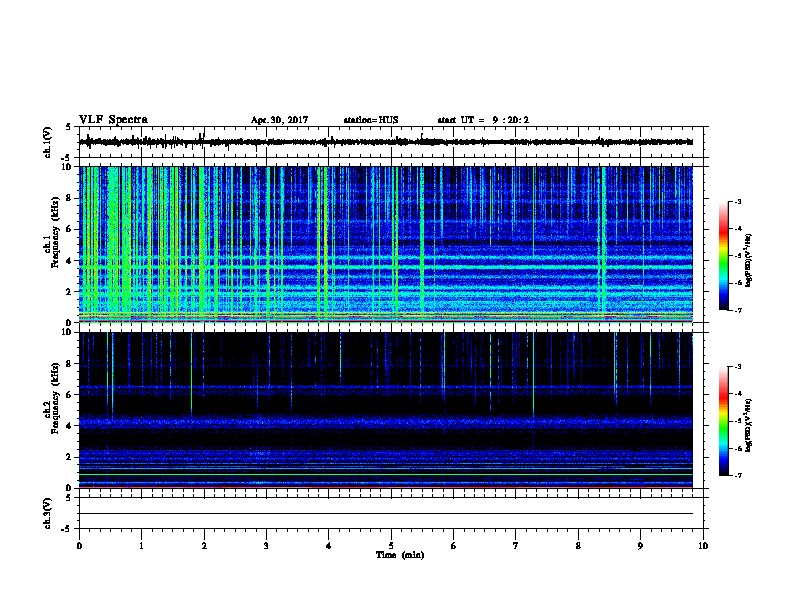Click the "-3" label on the ch.1 colorbar
Viewport: 792px width, 612px height.
coord(738,201)
